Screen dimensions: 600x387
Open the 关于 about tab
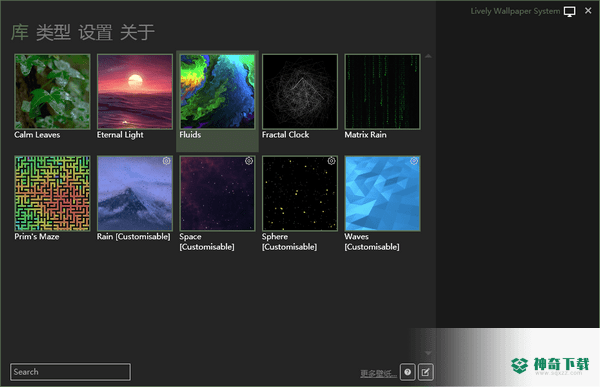(137, 32)
